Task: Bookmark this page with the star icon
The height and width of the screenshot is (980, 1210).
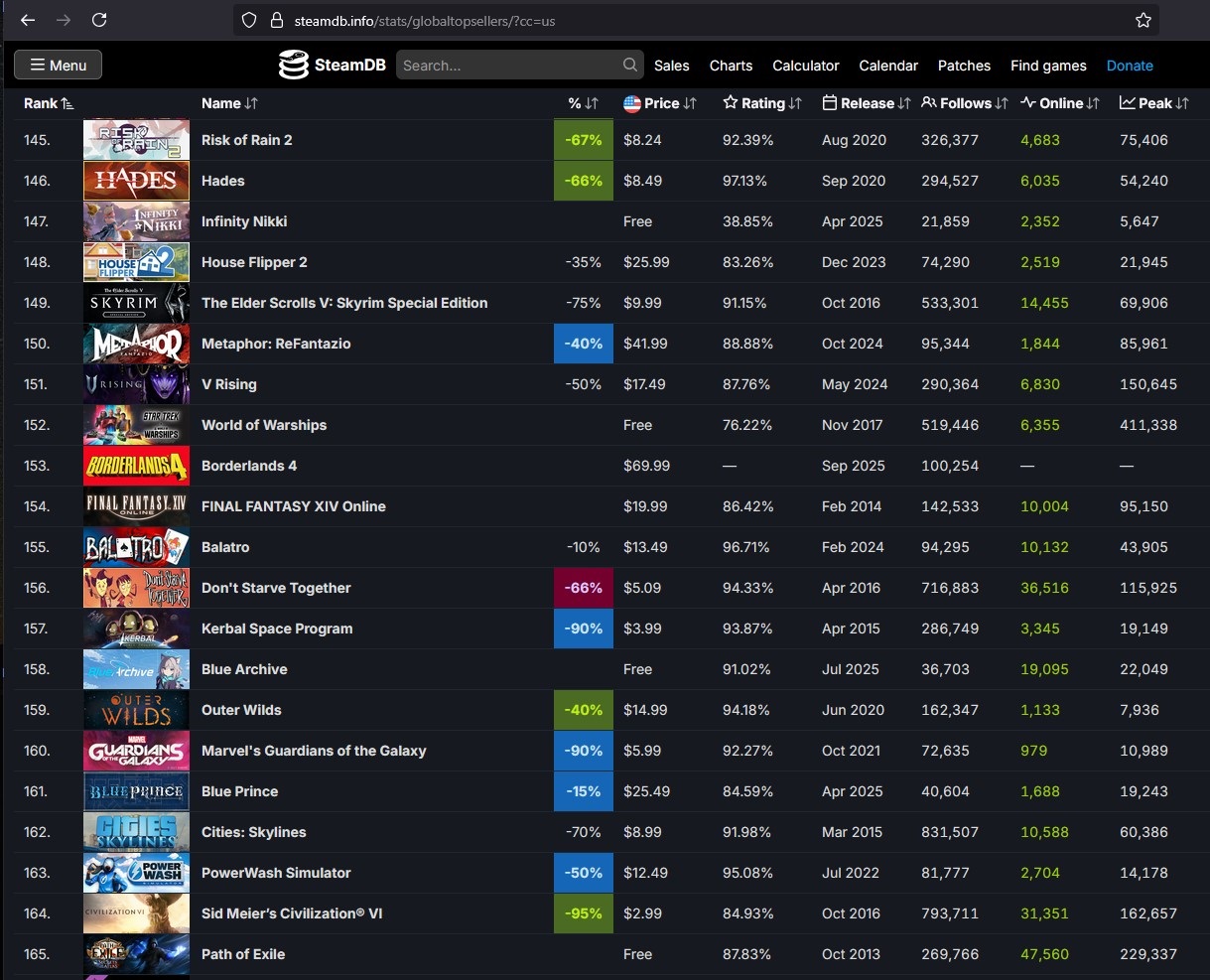Action: coord(1143,20)
